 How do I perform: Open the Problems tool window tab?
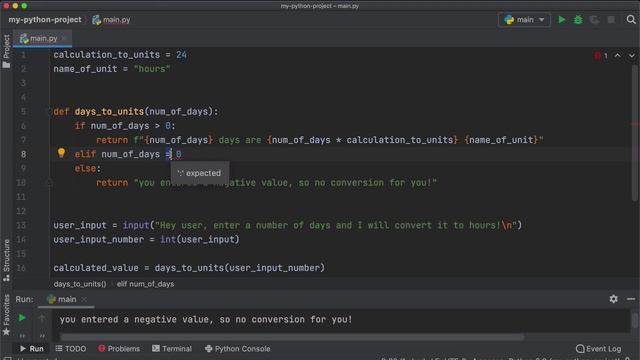point(119,349)
